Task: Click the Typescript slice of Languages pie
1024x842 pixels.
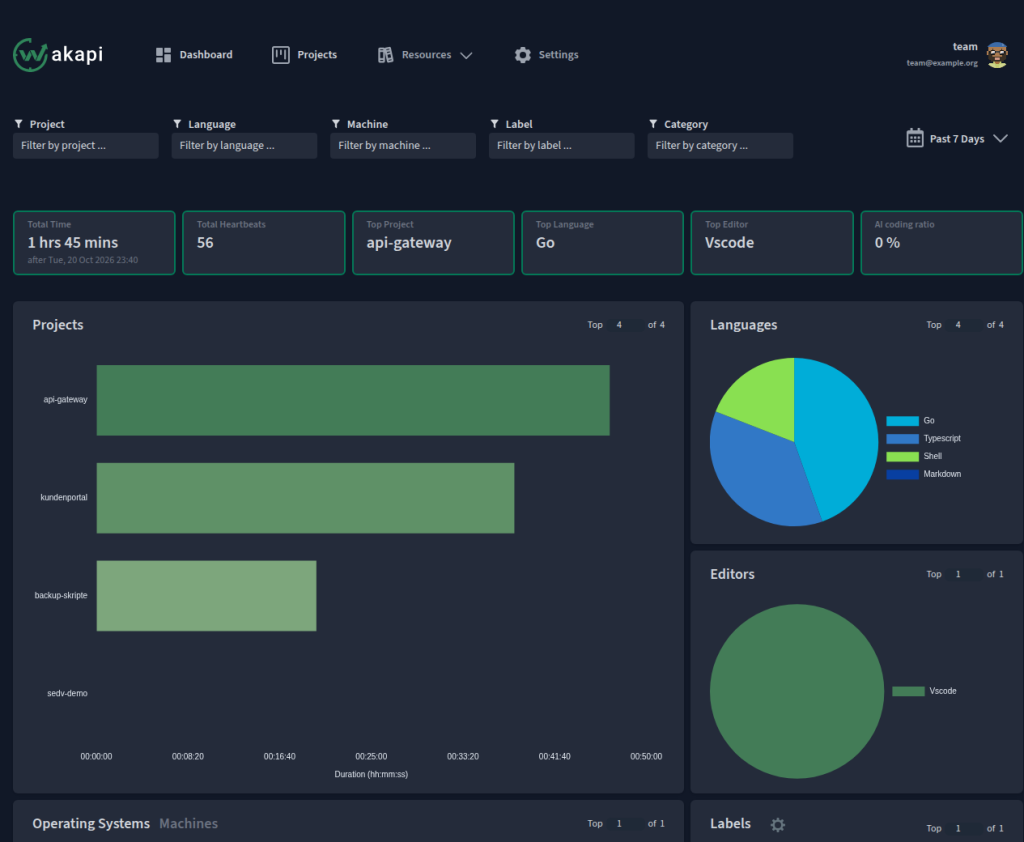Action: click(x=758, y=477)
